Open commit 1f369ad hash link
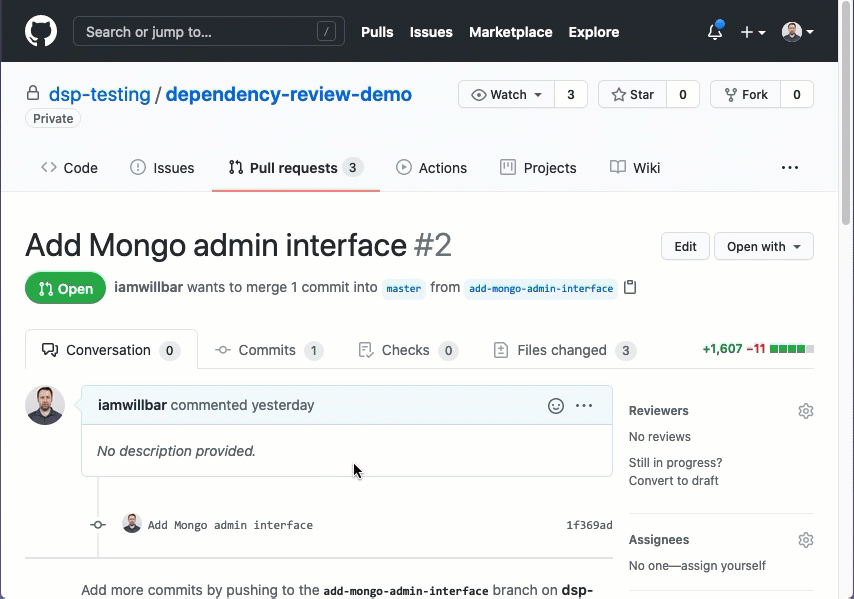Viewport: 854px width, 599px height. pyautogui.click(x=589, y=525)
